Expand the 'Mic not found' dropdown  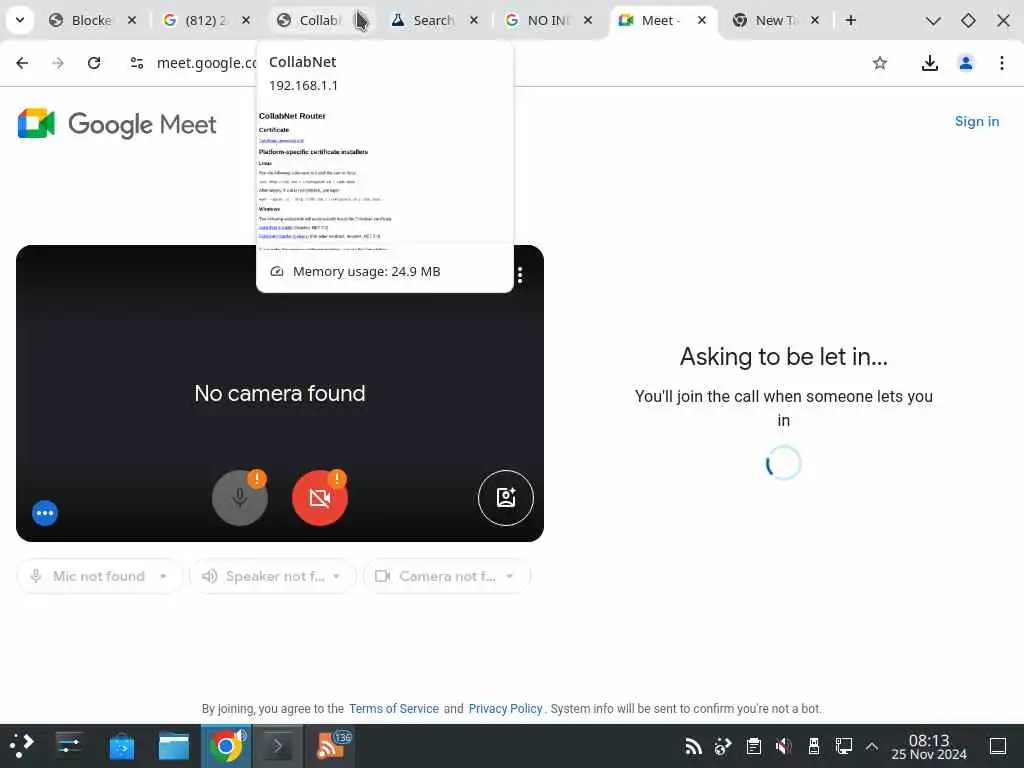[x=99, y=576]
